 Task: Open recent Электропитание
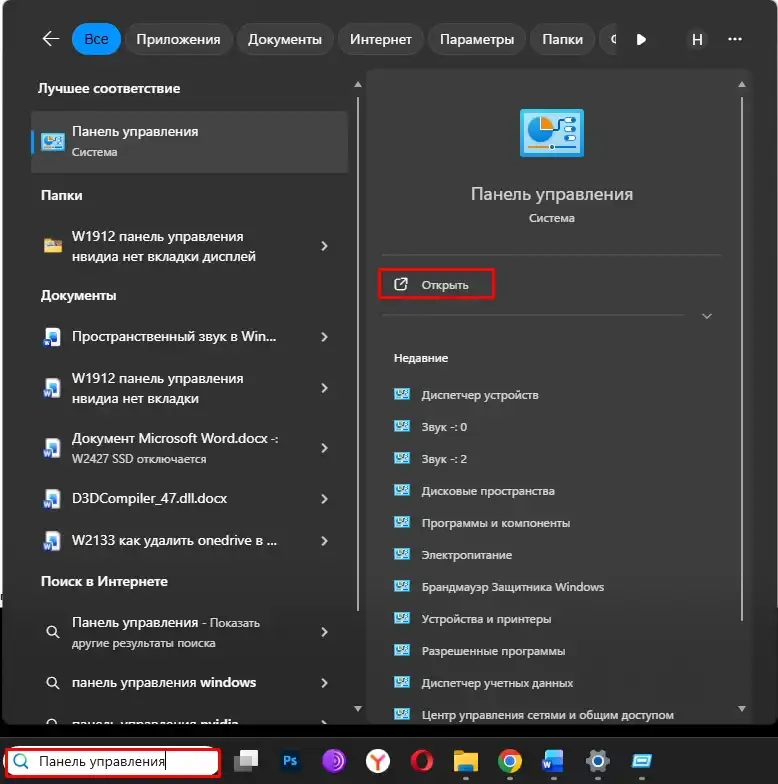tap(466, 555)
